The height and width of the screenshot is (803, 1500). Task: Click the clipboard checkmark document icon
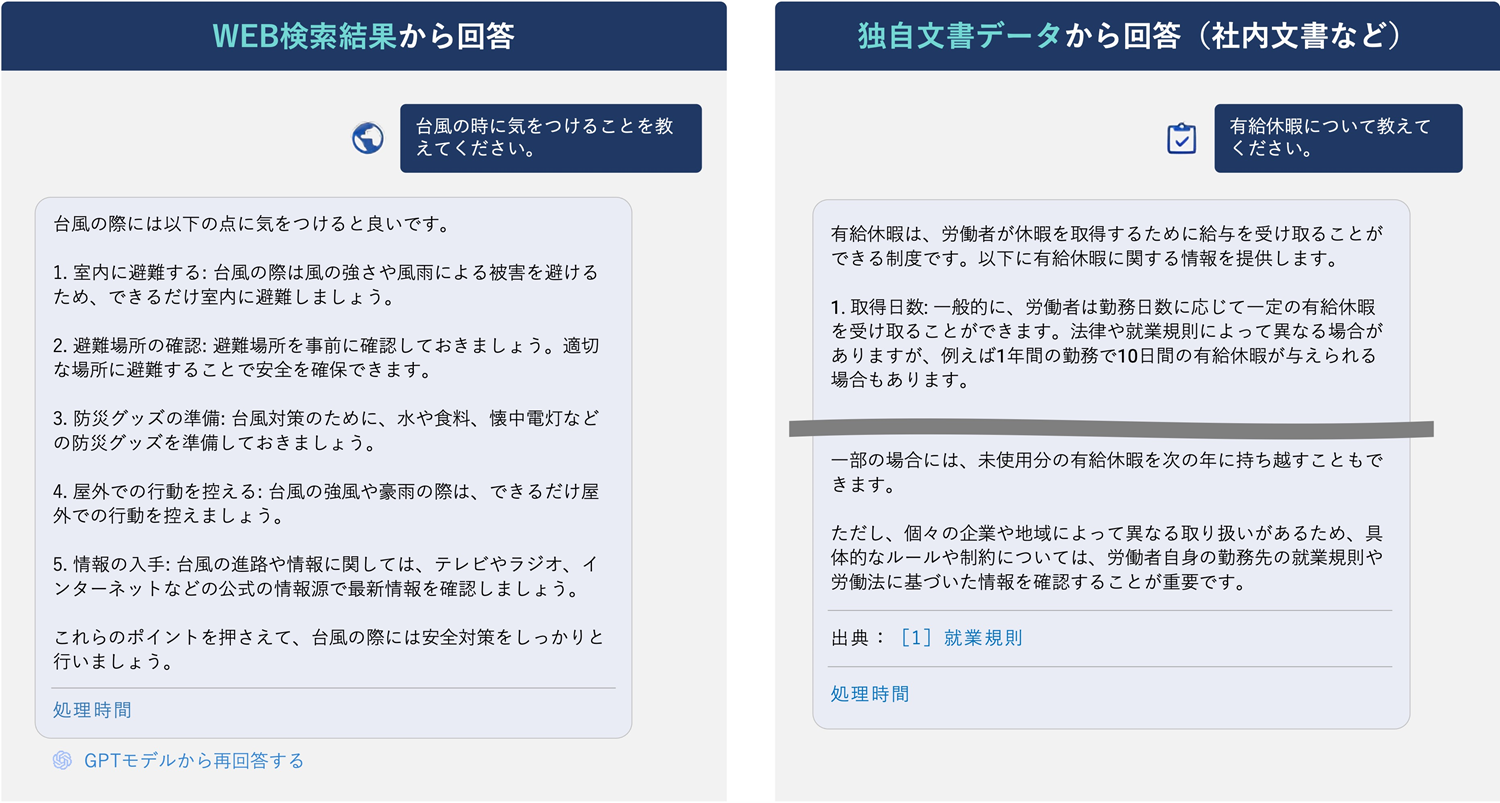click(1182, 138)
